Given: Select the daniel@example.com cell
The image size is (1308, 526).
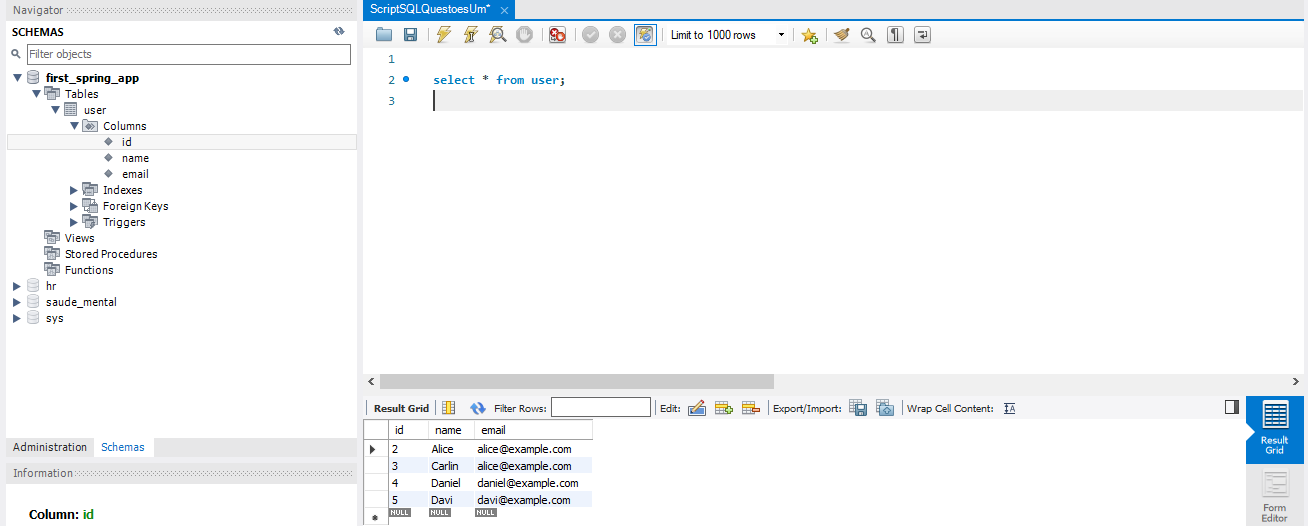Looking at the screenshot, I should click(533, 483).
